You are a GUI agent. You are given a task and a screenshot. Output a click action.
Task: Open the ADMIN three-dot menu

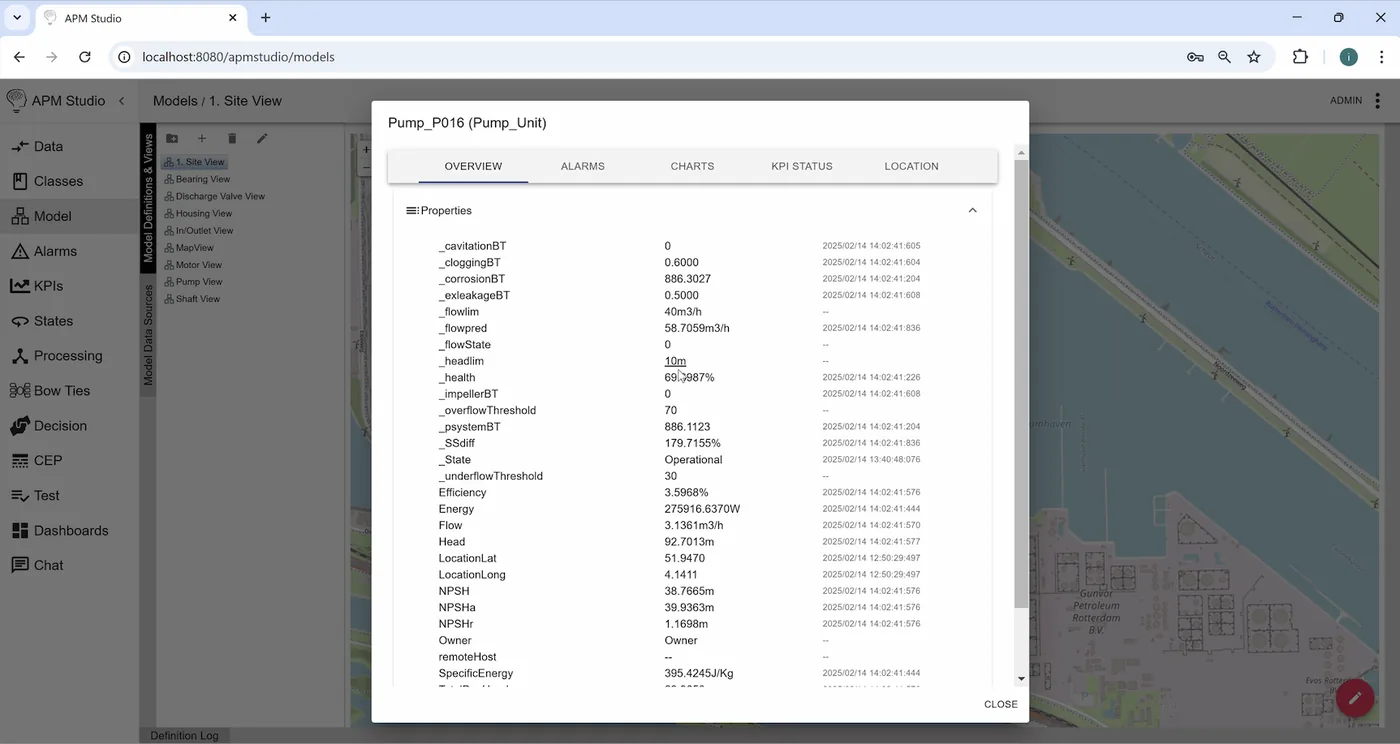click(x=1378, y=101)
